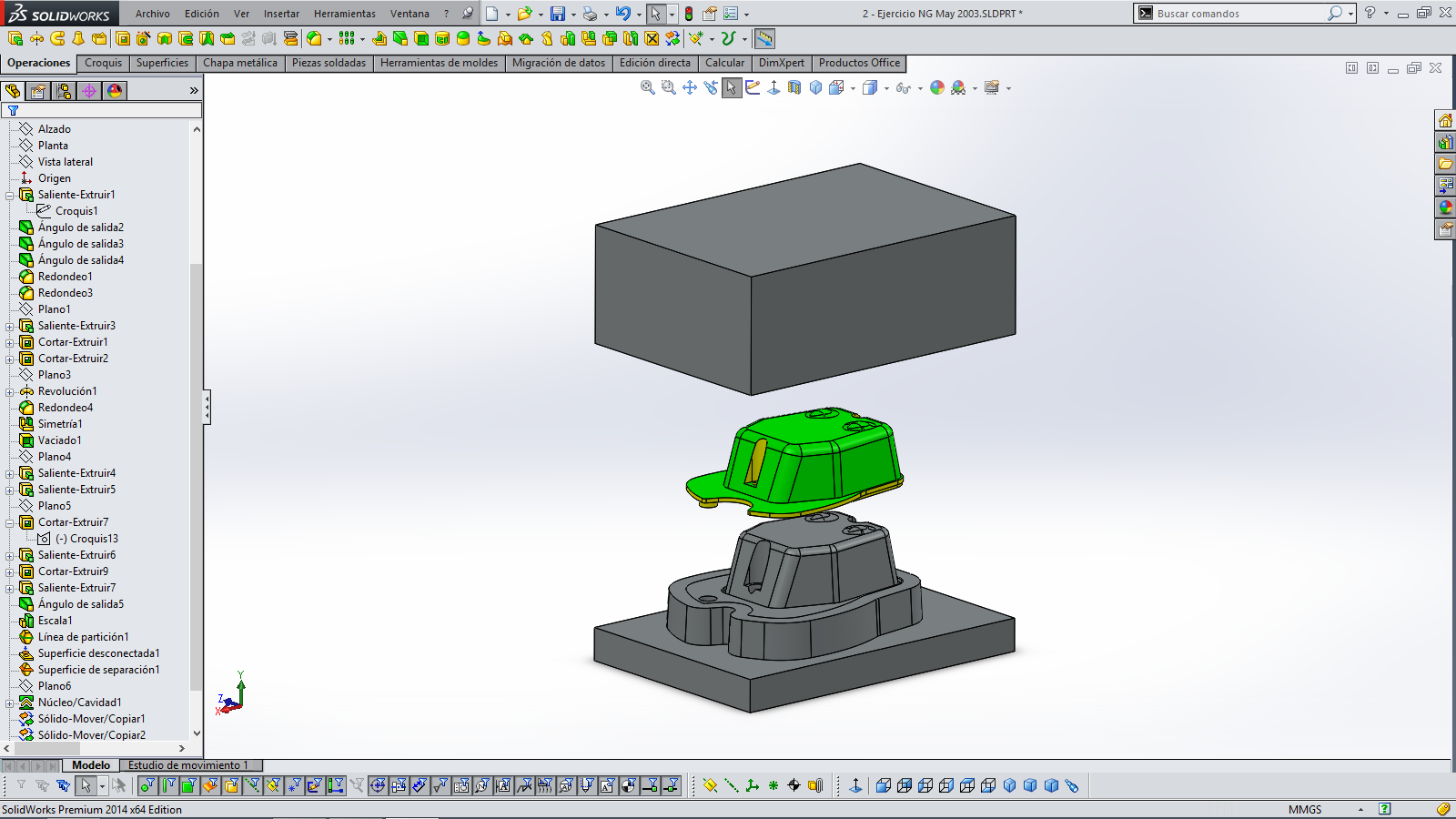Open the View Orientation dropdown arrow

853,89
